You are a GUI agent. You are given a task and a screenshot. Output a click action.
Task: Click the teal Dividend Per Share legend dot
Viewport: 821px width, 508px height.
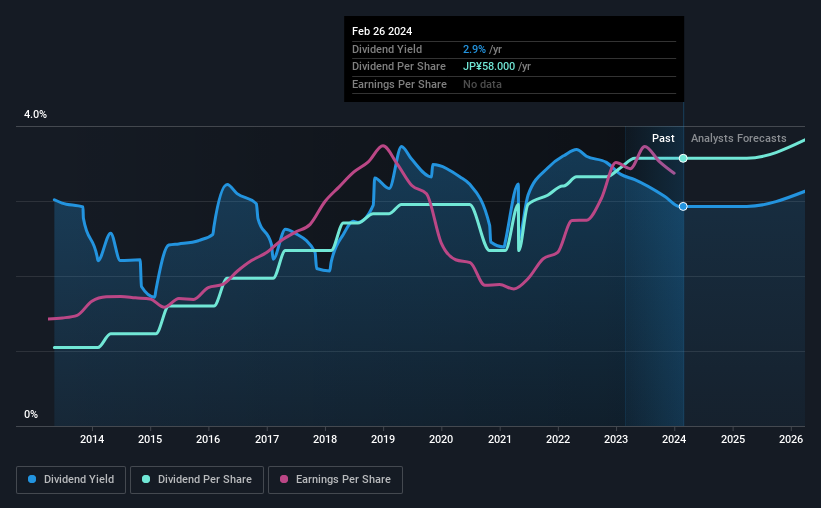(146, 479)
